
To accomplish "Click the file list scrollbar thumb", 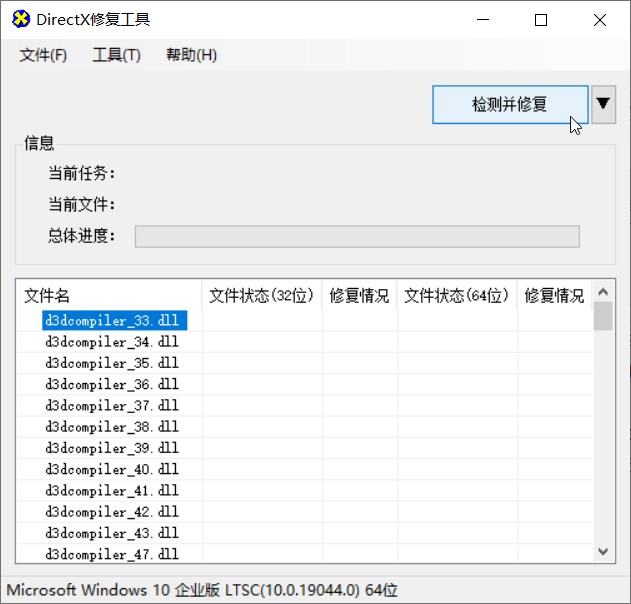I will 603,316.
